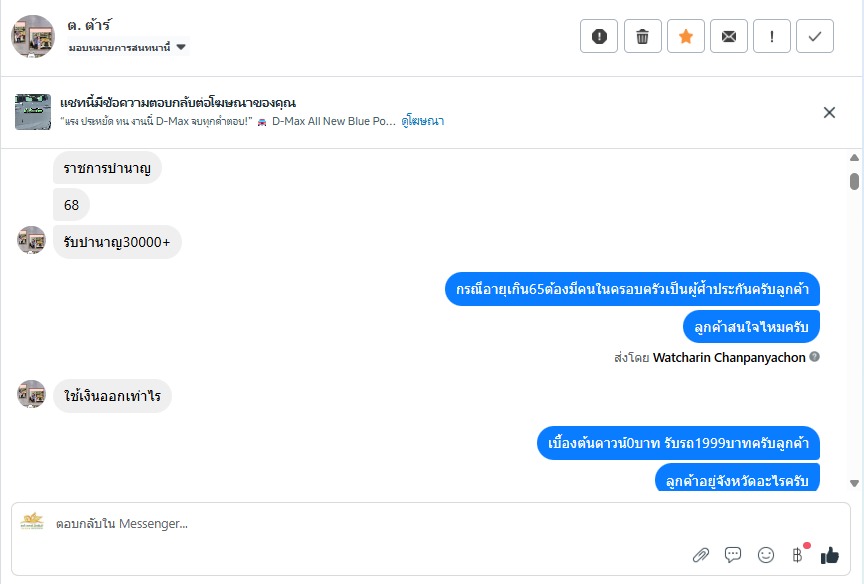Mark conversation as unread with envelope
The height and width of the screenshot is (584, 864).
tap(729, 37)
